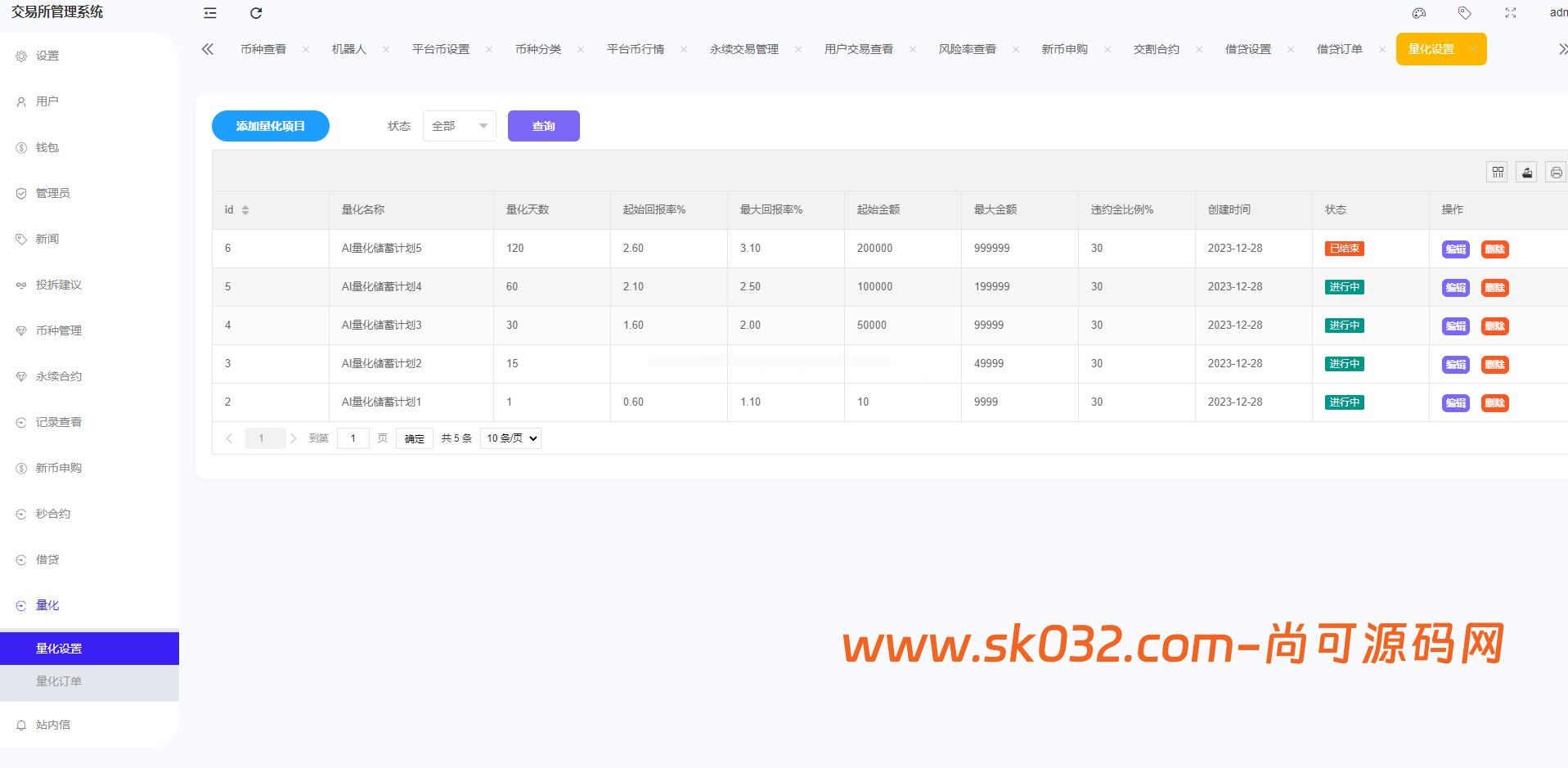Sort the table by the id column
The height and width of the screenshot is (768, 1568).
pyautogui.click(x=245, y=209)
